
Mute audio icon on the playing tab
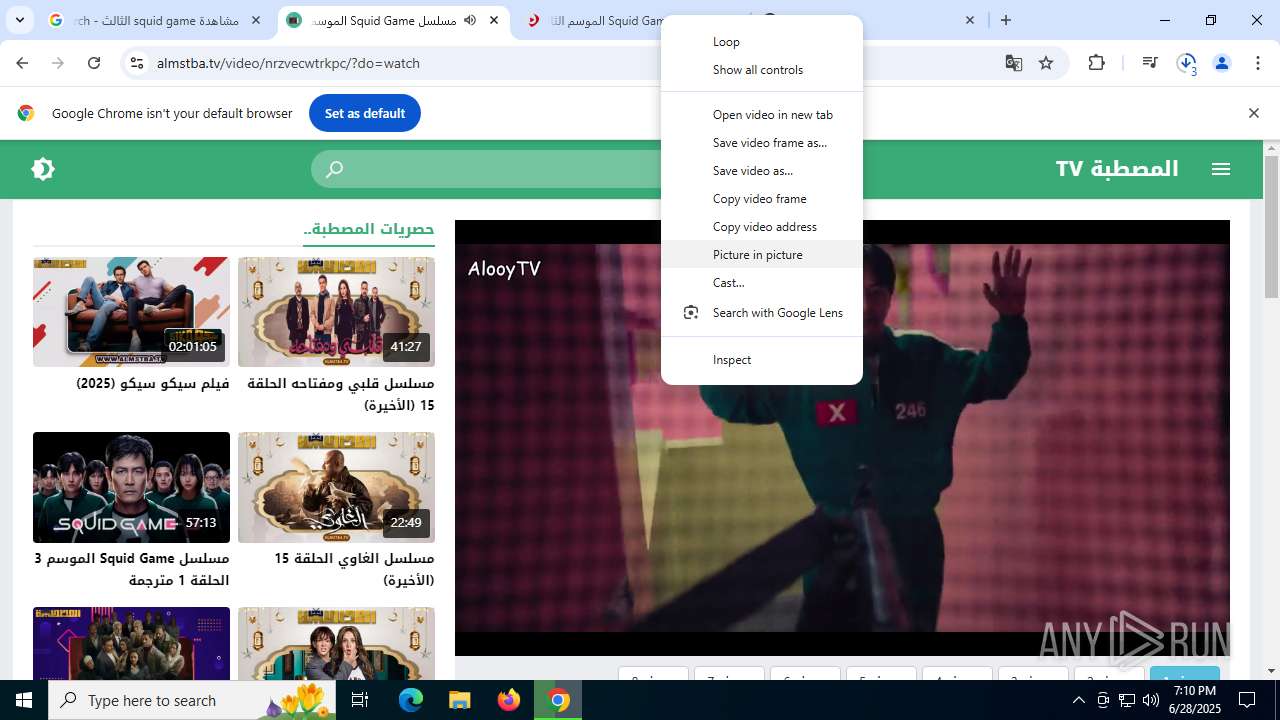[x=470, y=20]
